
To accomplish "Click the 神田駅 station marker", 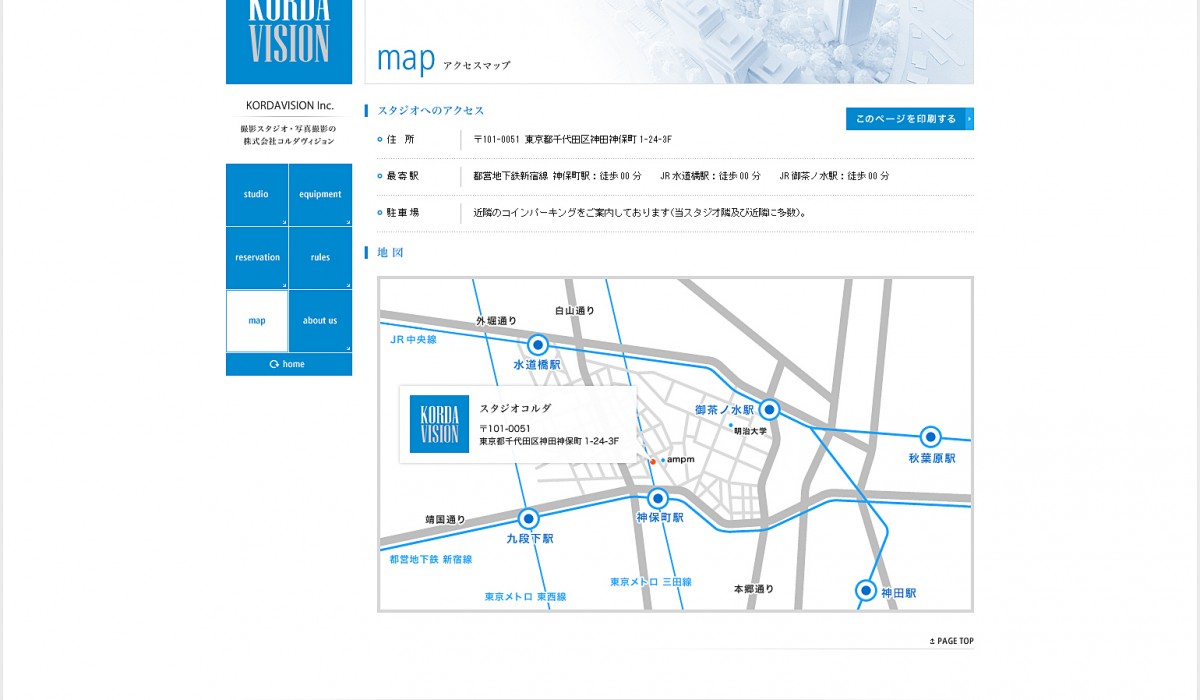I will [866, 590].
